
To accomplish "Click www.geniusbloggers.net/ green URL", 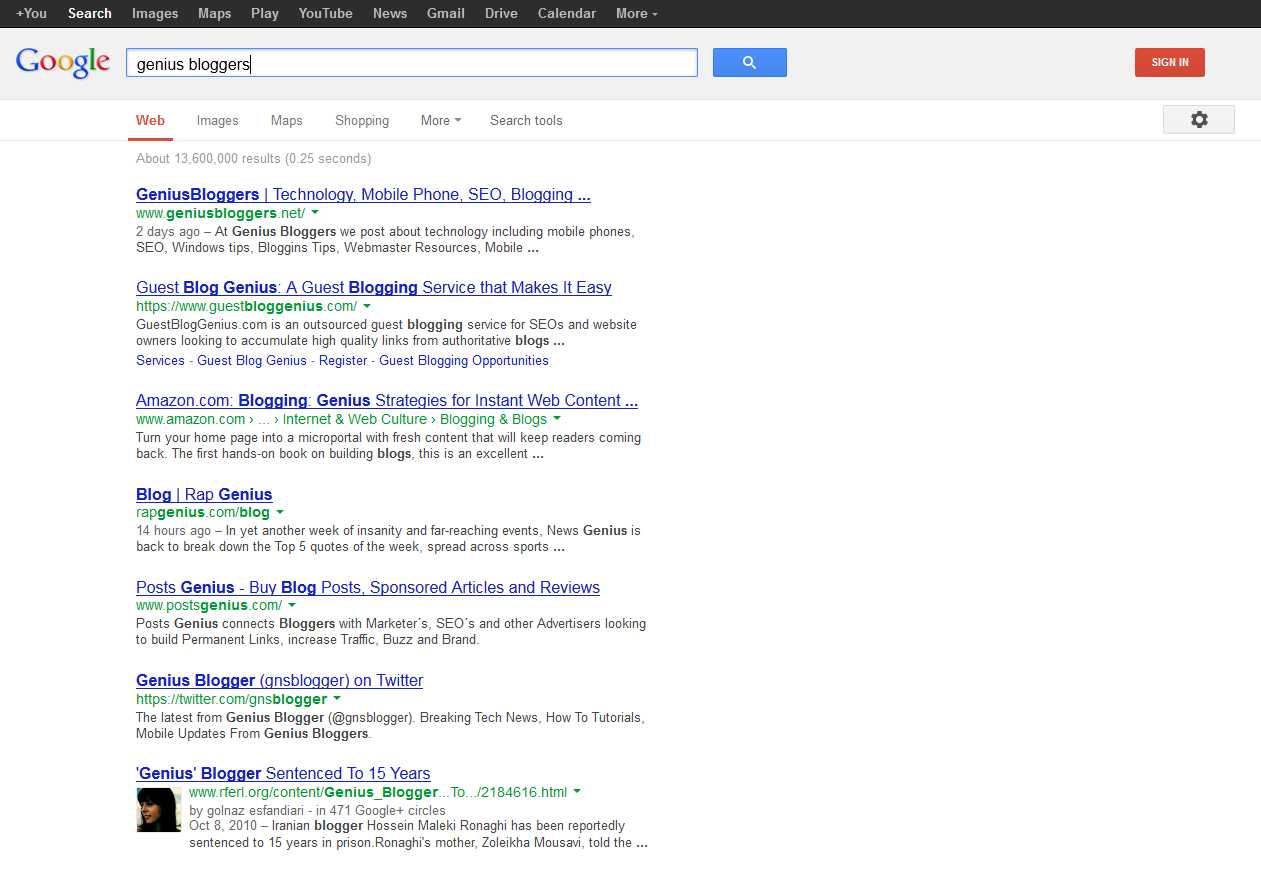I will [x=220, y=213].
